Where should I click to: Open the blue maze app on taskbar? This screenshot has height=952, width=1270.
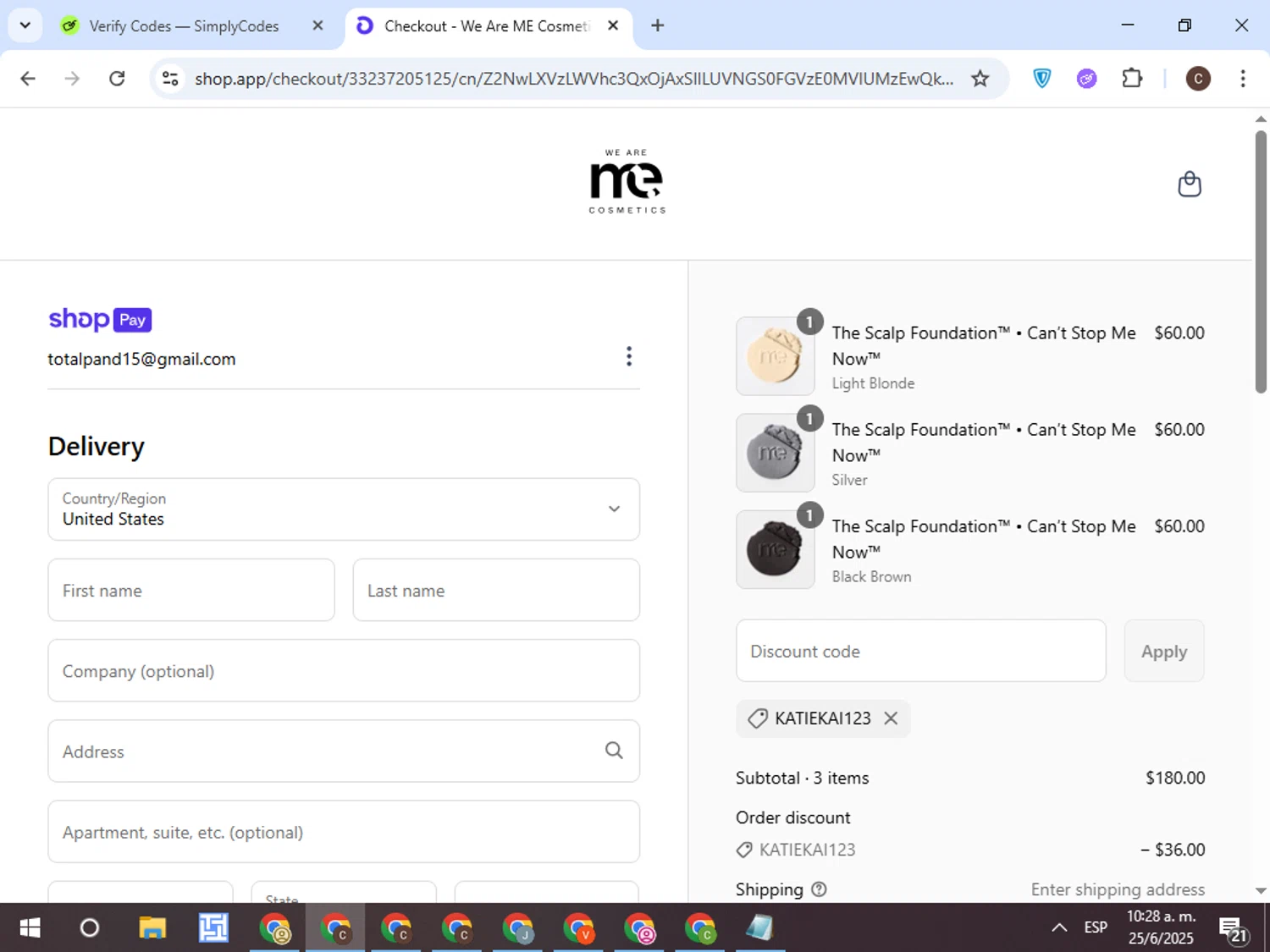[x=213, y=928]
